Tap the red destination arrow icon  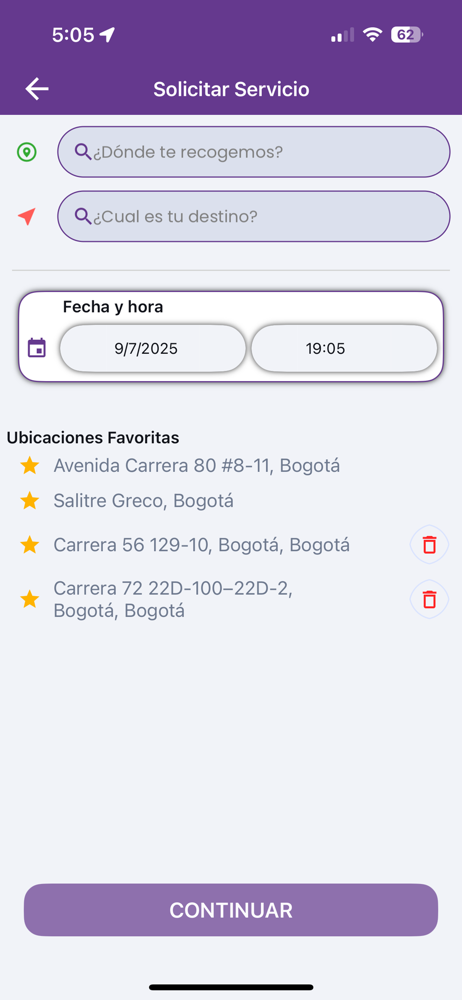click(x=26, y=217)
